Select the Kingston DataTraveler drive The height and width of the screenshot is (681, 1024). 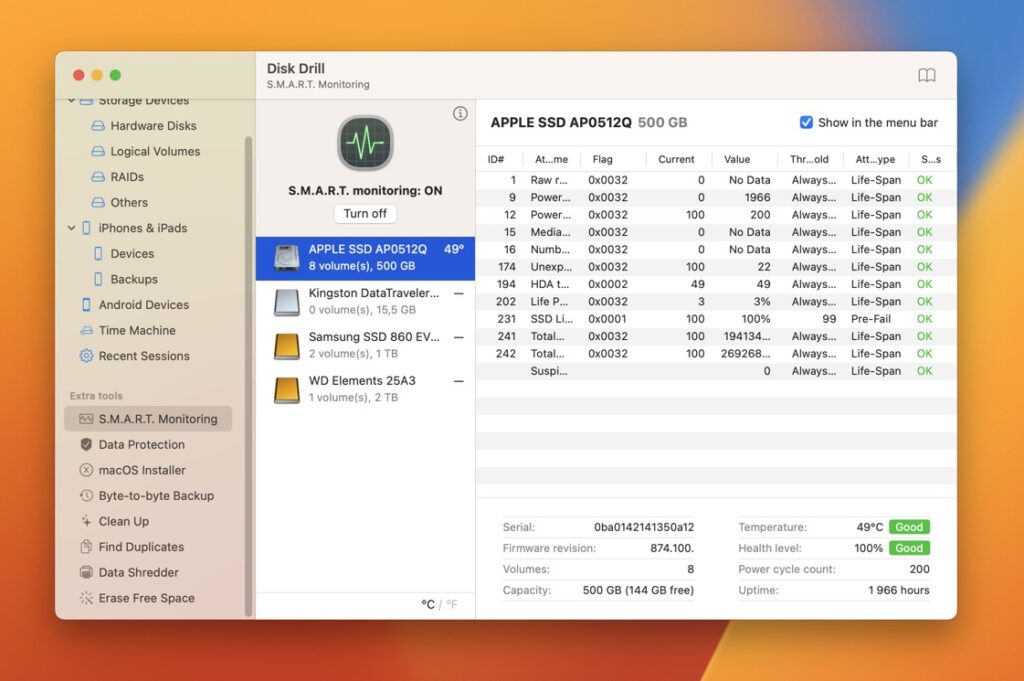365,299
